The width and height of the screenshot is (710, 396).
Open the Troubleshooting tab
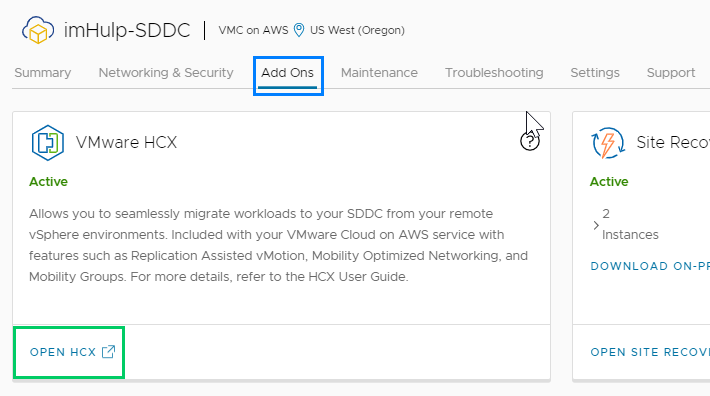pos(494,73)
